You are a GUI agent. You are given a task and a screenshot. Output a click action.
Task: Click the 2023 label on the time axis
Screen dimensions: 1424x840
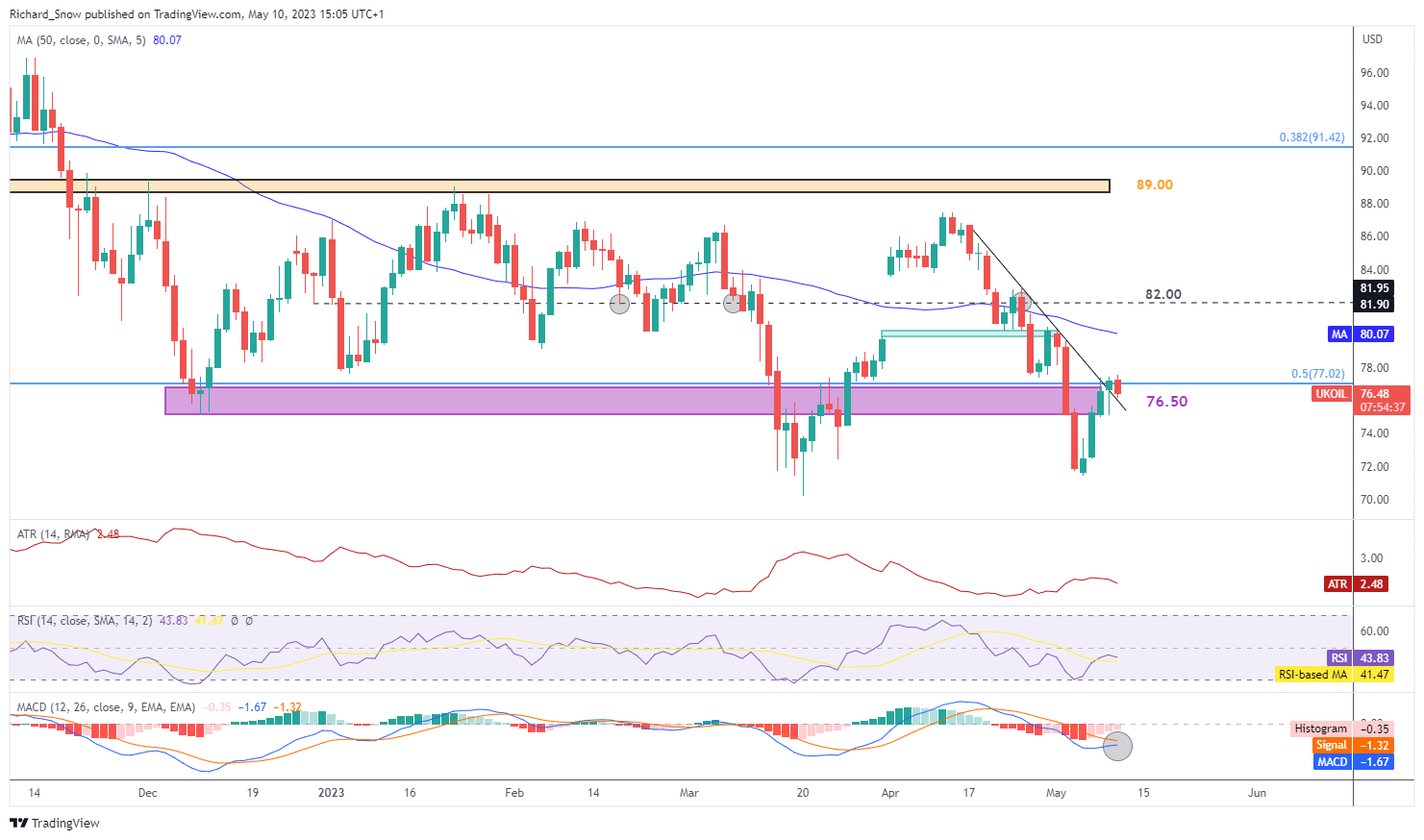point(331,793)
